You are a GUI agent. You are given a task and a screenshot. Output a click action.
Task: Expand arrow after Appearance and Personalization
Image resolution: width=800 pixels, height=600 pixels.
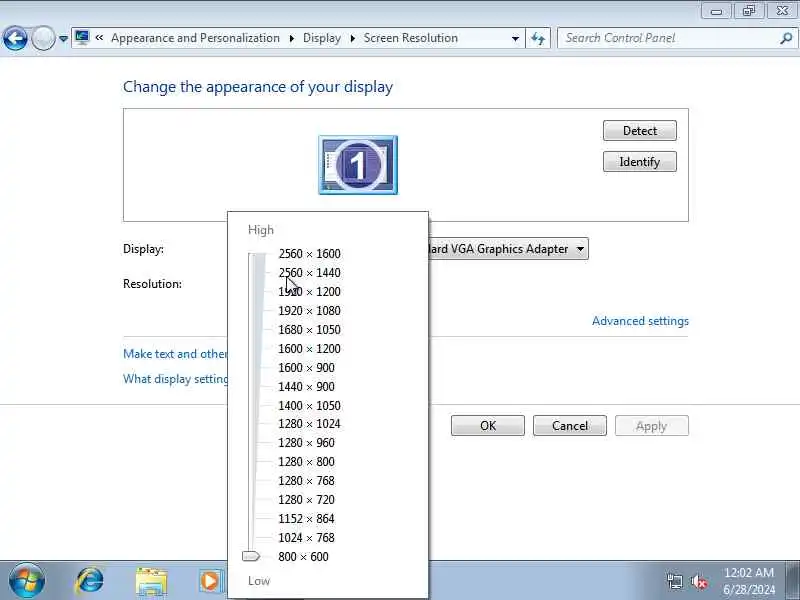(291, 38)
